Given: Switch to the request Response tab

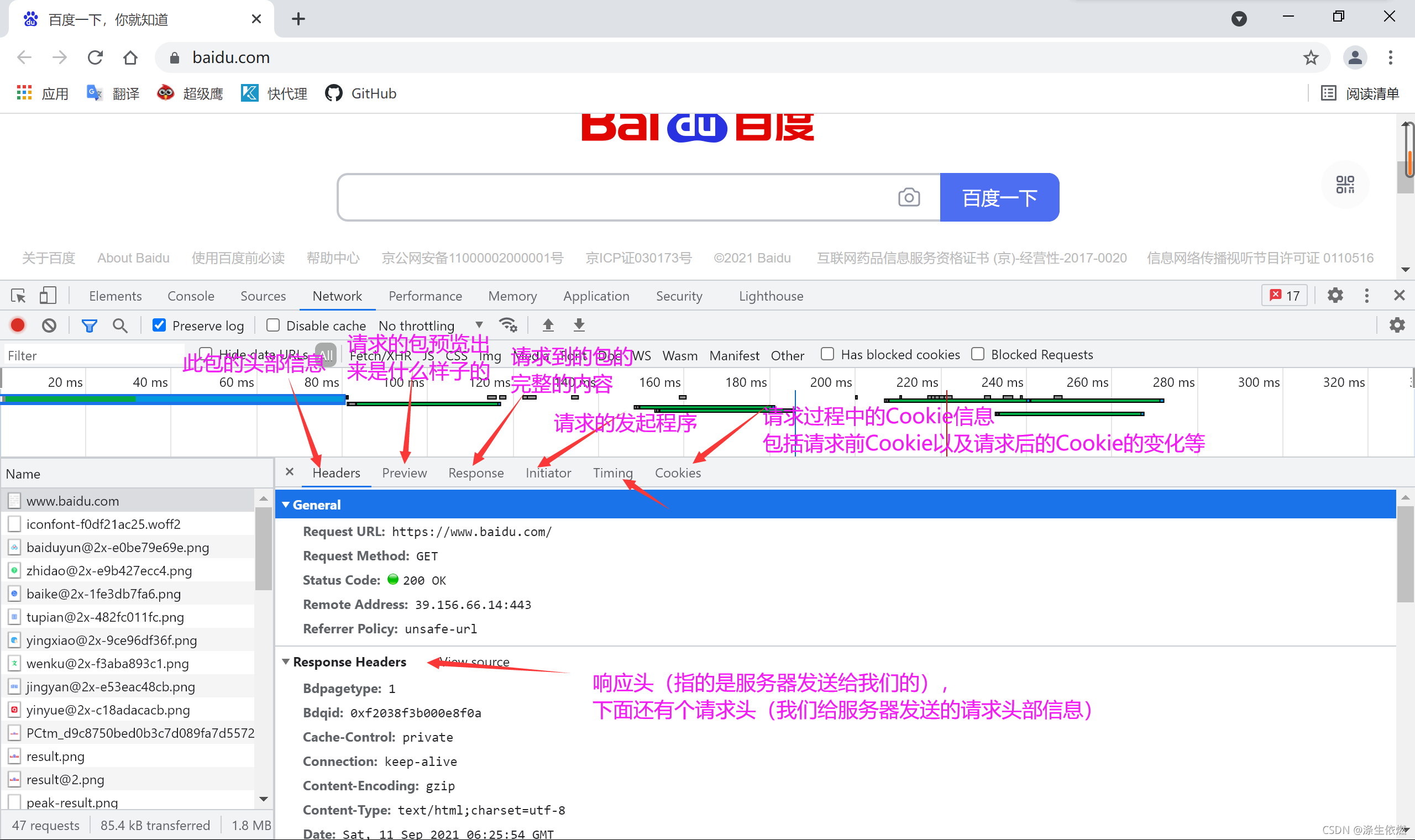Looking at the screenshot, I should click(476, 473).
